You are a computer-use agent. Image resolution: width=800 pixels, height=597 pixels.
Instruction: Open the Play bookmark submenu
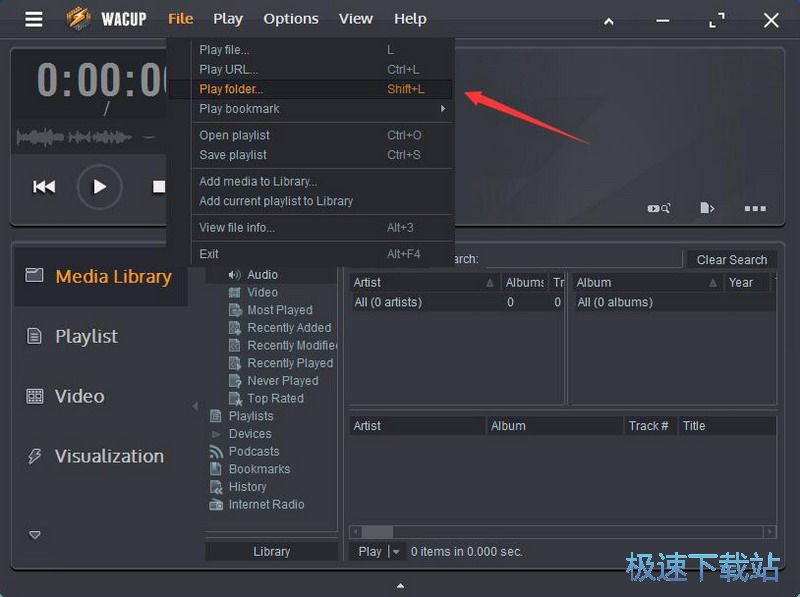tap(240, 109)
